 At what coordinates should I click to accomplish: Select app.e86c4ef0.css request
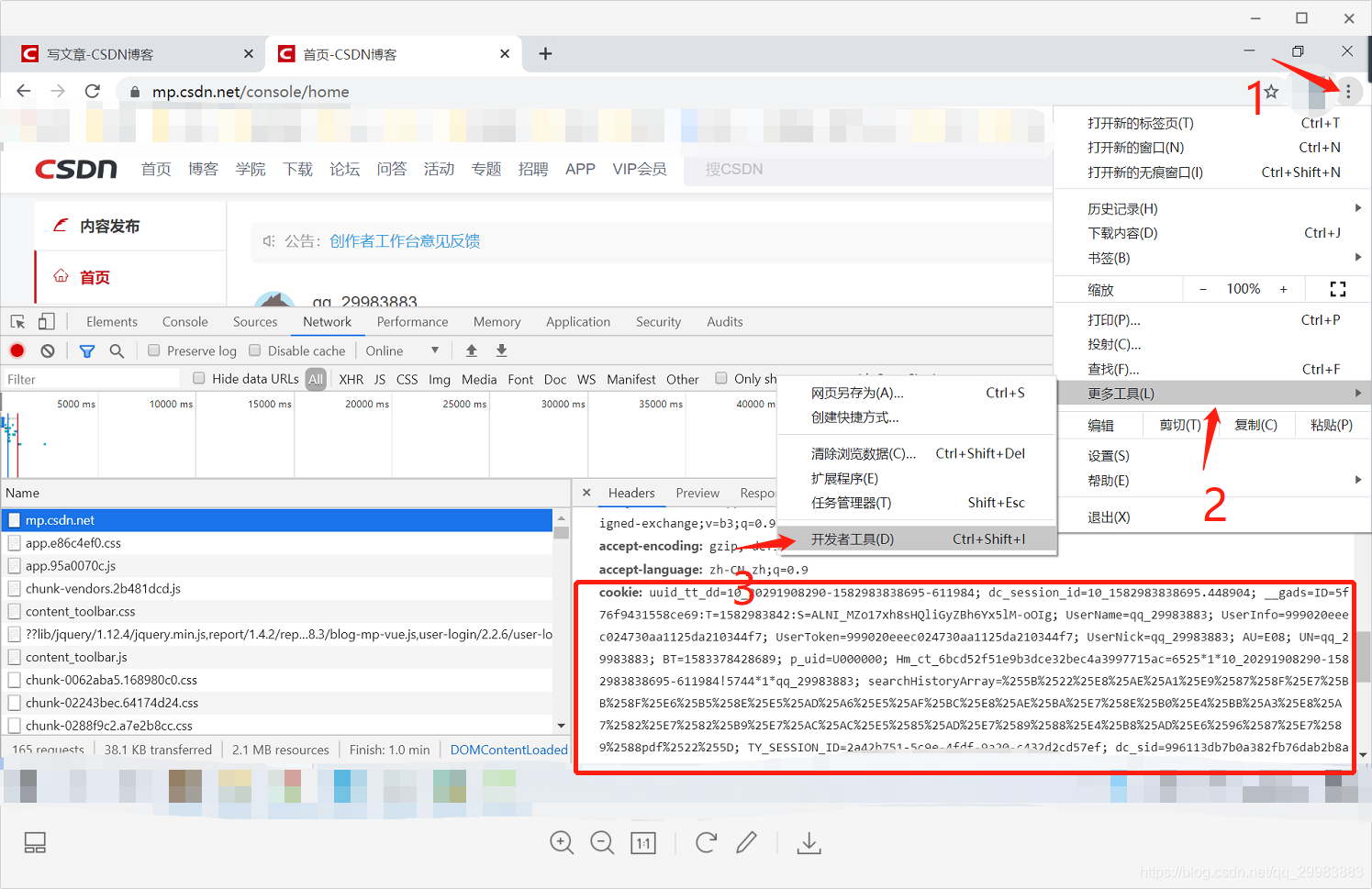tap(277, 543)
